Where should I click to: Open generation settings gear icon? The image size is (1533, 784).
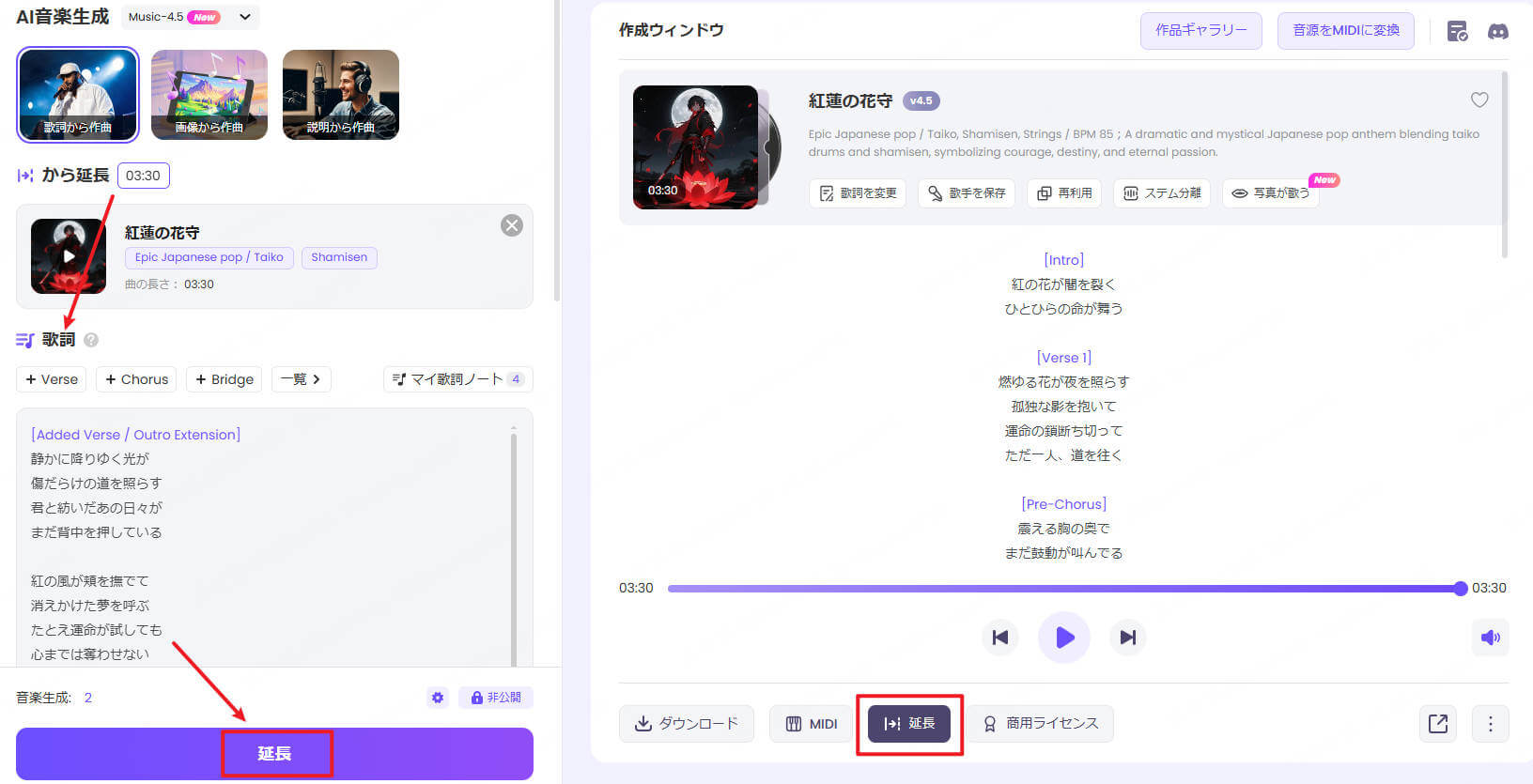(438, 698)
